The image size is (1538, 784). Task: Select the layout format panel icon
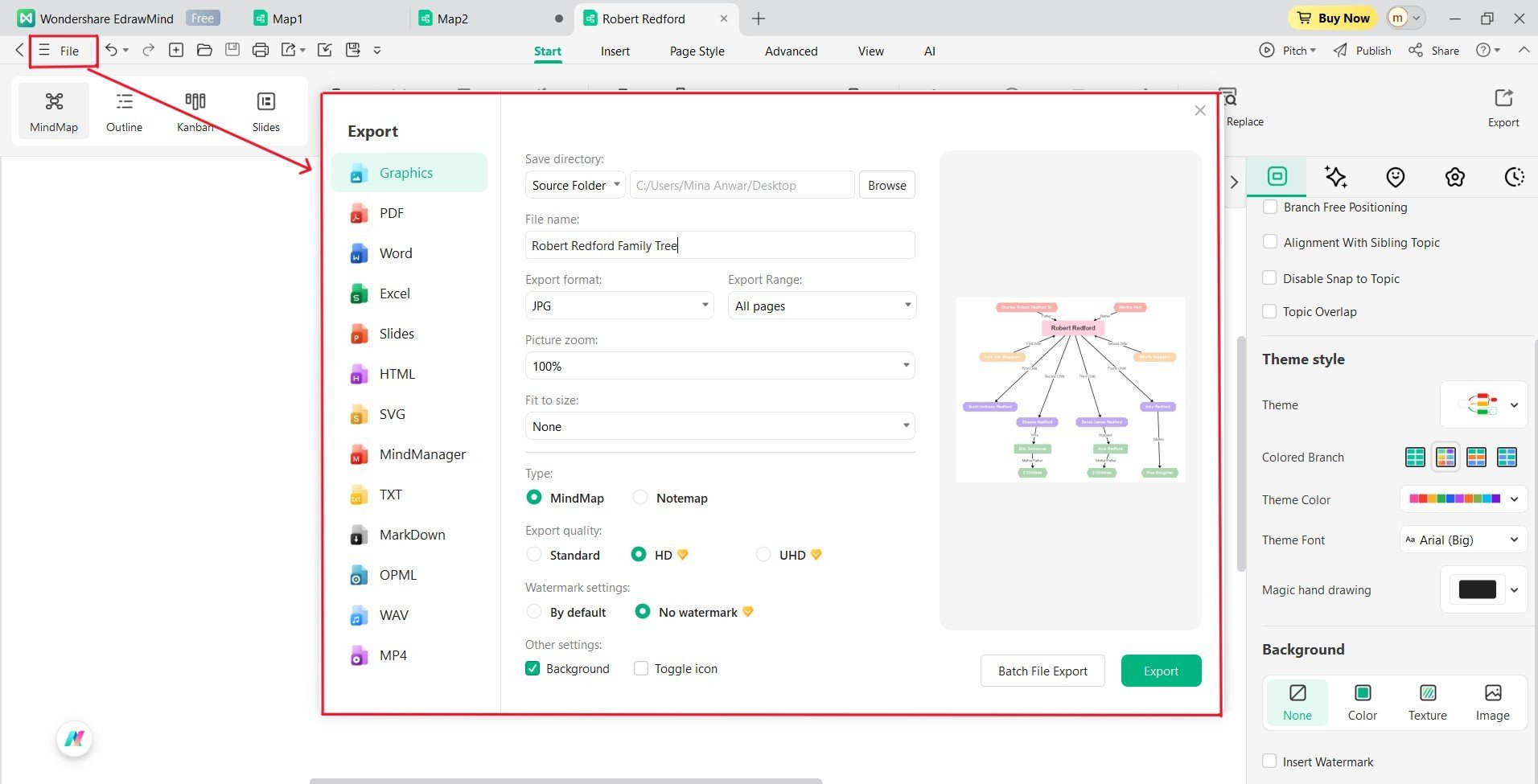pyautogui.click(x=1277, y=176)
